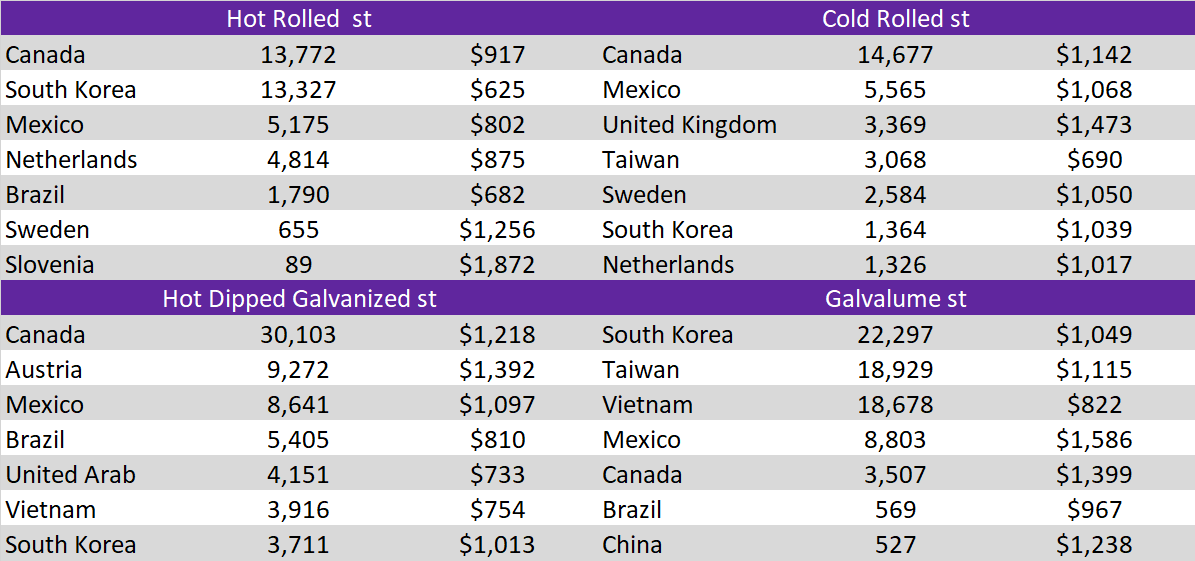Click the Slovenia country cell

point(50,265)
